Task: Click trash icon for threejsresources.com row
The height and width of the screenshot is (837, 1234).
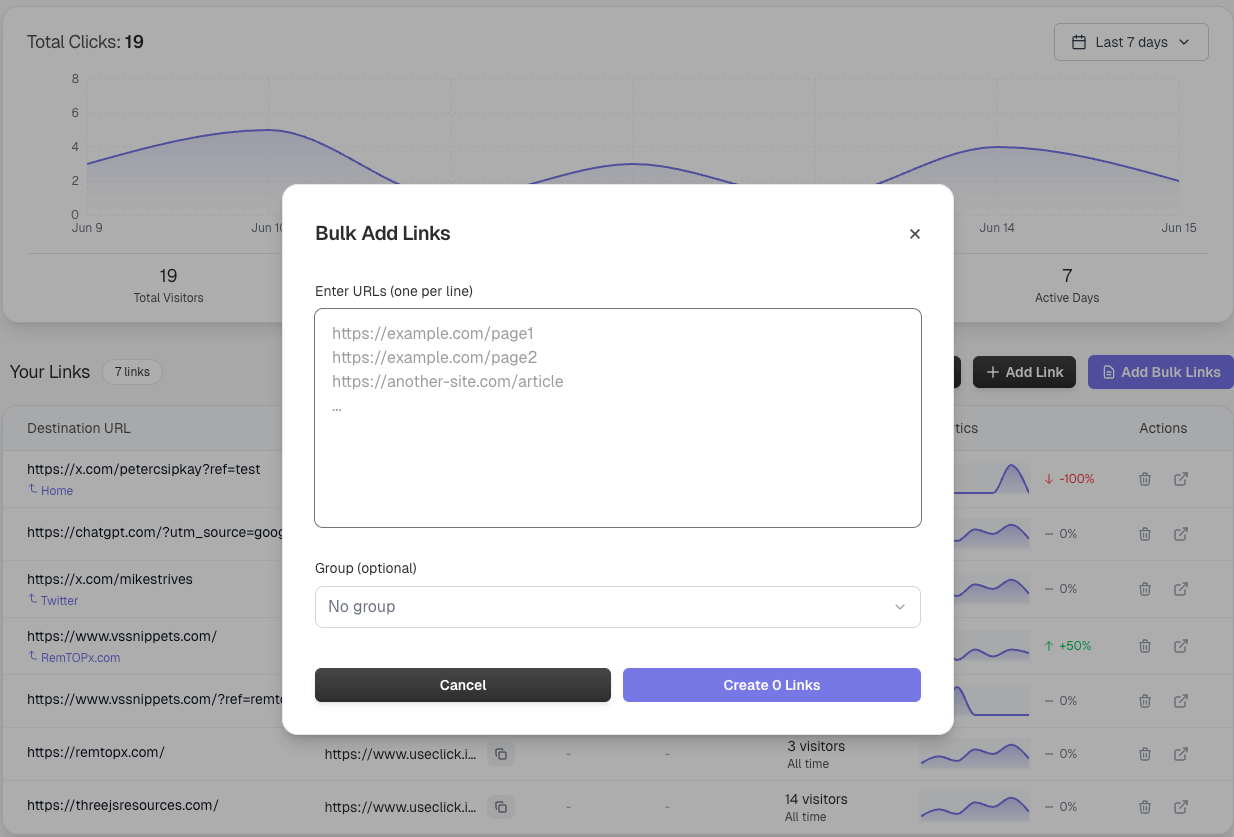Action: 1145,807
